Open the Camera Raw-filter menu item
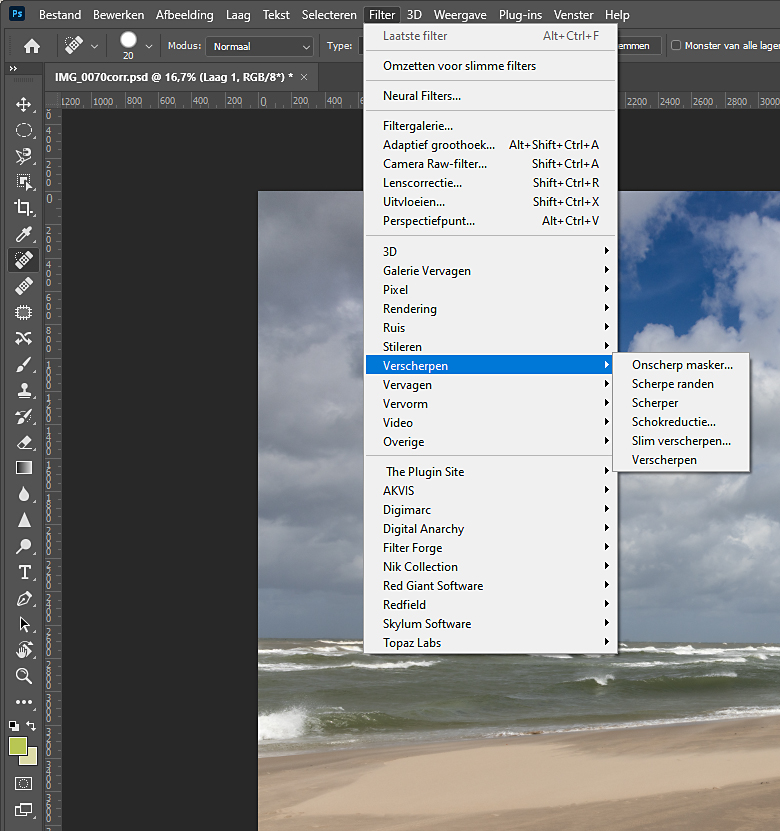 click(435, 164)
